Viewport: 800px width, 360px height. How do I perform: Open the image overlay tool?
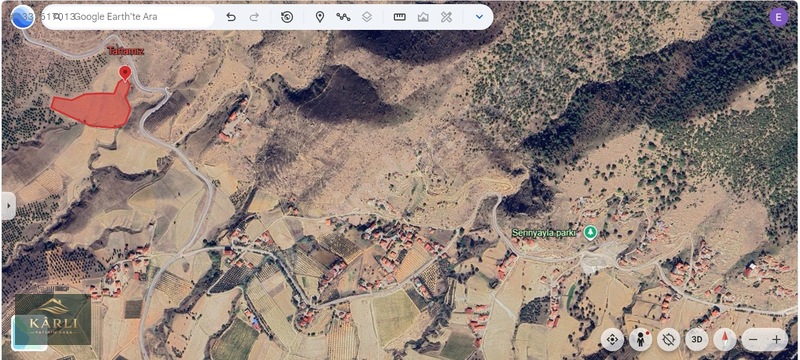click(x=423, y=17)
